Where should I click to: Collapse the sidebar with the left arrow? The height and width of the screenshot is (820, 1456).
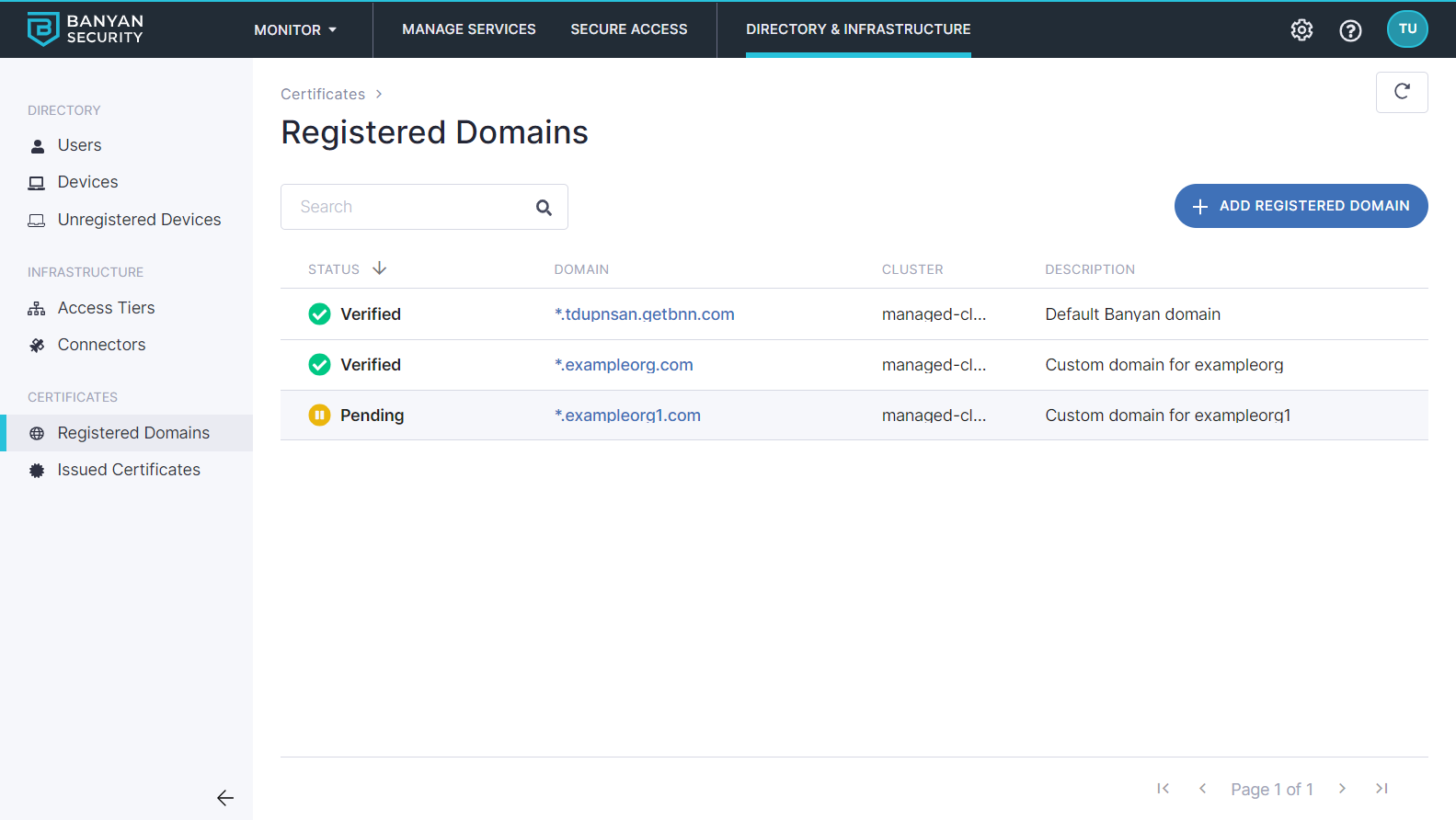pyautogui.click(x=225, y=798)
